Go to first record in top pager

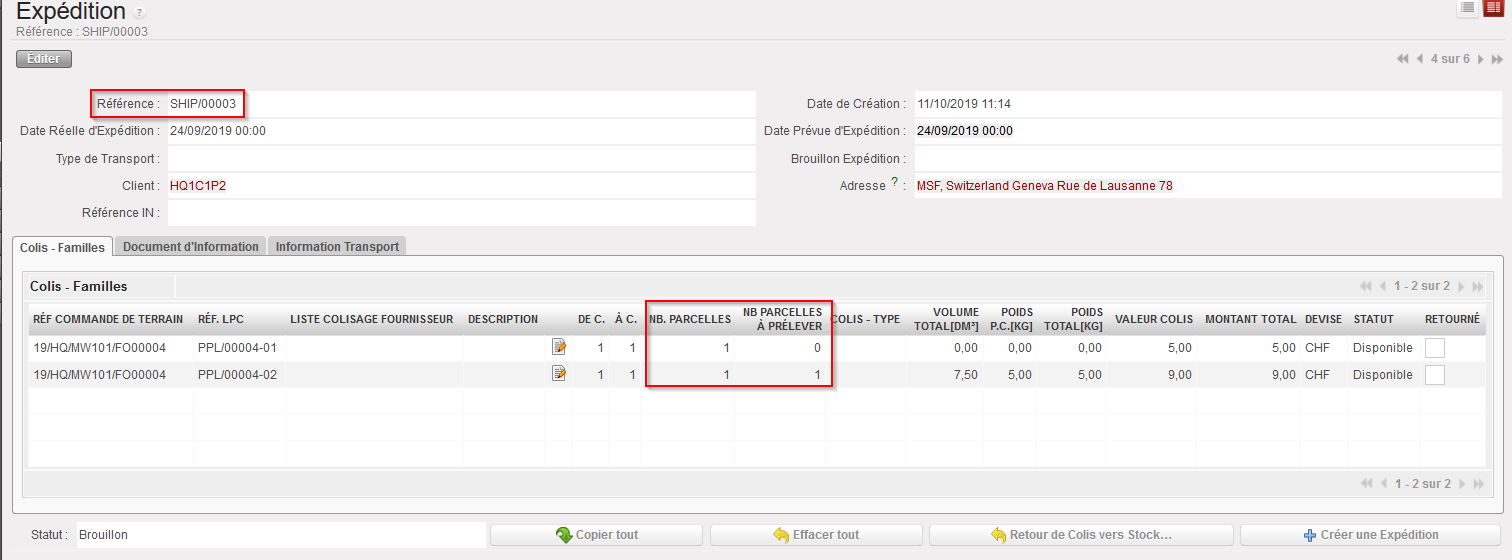[x=1403, y=59]
